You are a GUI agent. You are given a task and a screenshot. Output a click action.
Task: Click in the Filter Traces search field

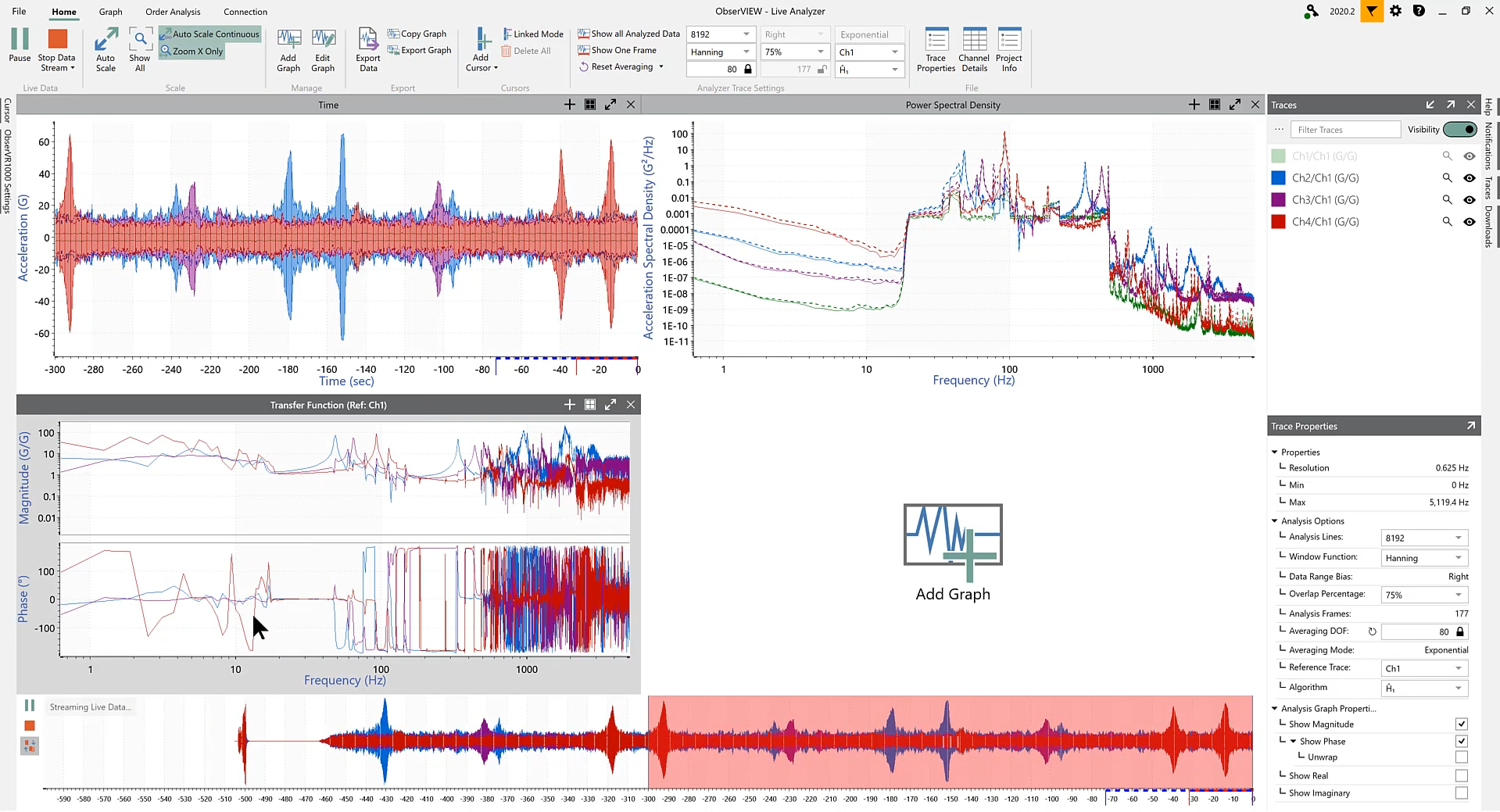1346,129
